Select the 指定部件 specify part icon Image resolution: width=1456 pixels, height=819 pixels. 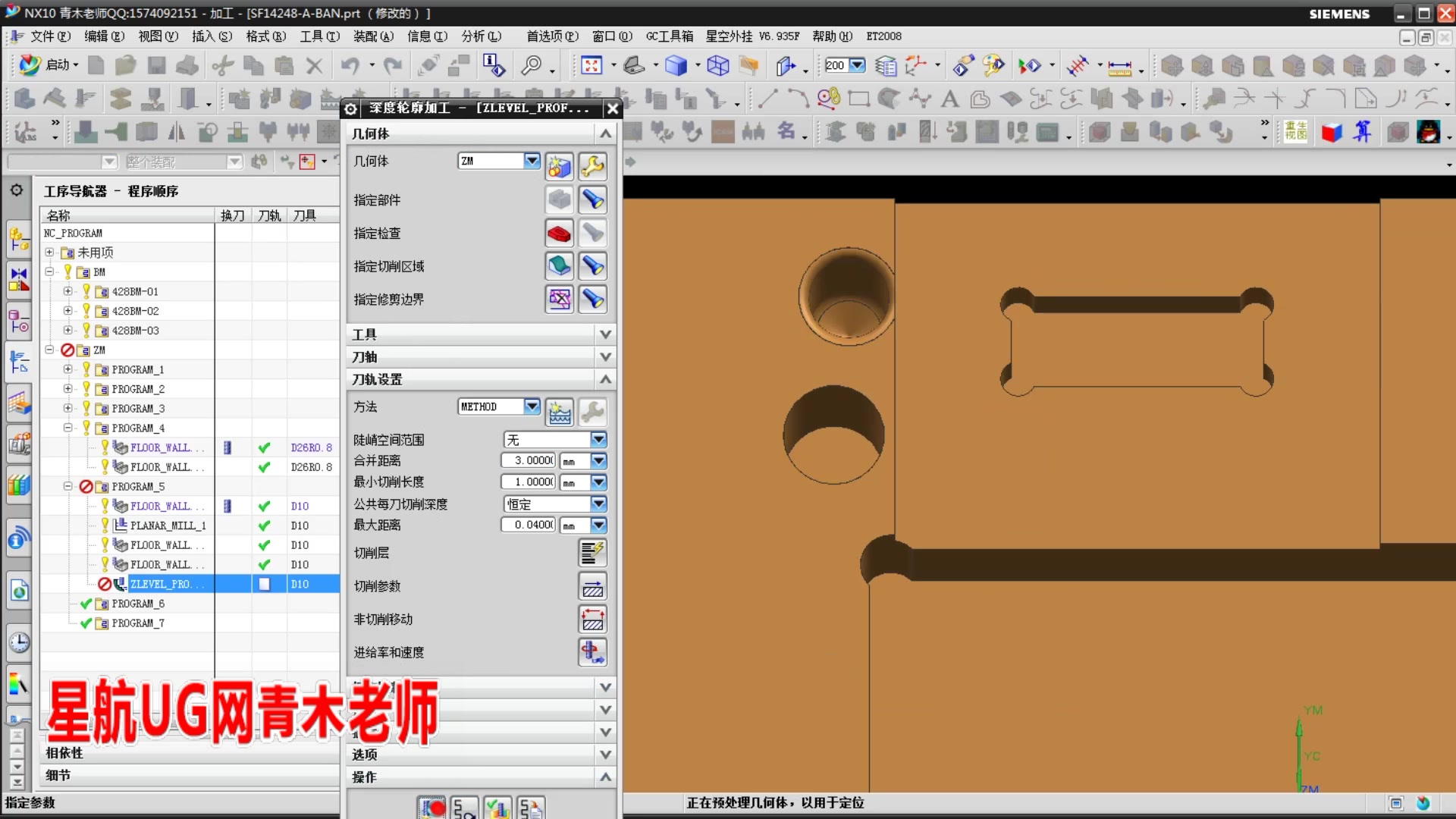point(559,199)
